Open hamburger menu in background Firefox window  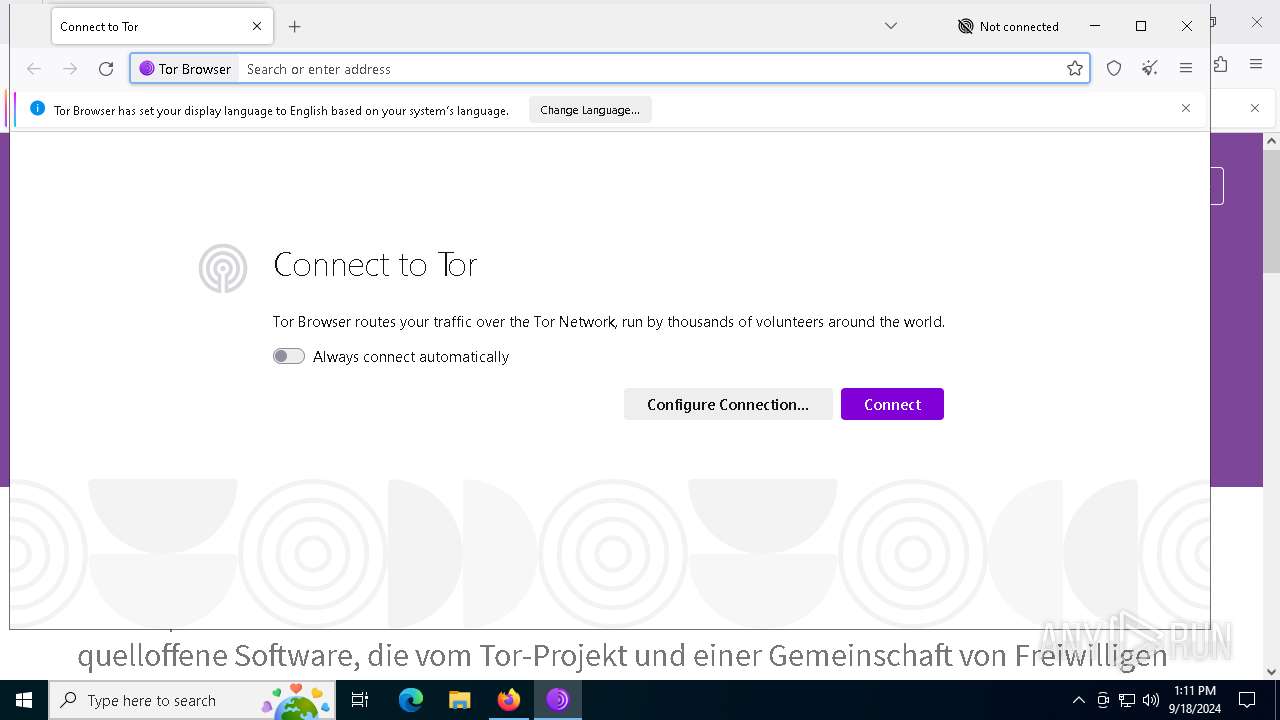pos(1256,64)
